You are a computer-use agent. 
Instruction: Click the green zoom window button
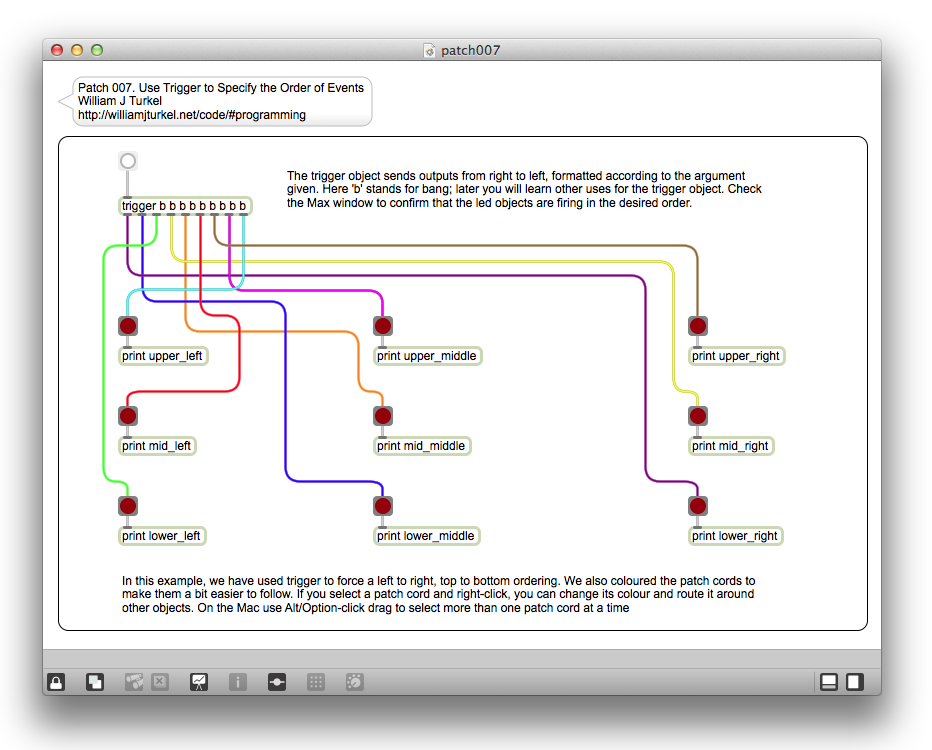tap(97, 50)
